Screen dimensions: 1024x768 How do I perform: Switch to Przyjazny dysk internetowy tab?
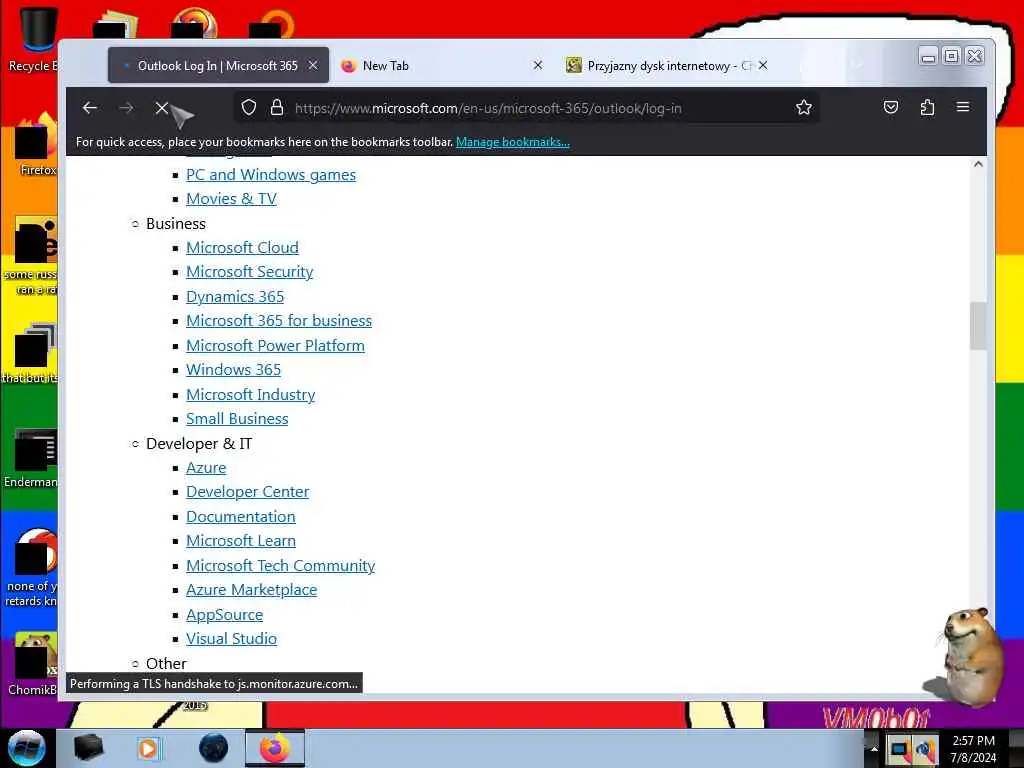tap(666, 65)
